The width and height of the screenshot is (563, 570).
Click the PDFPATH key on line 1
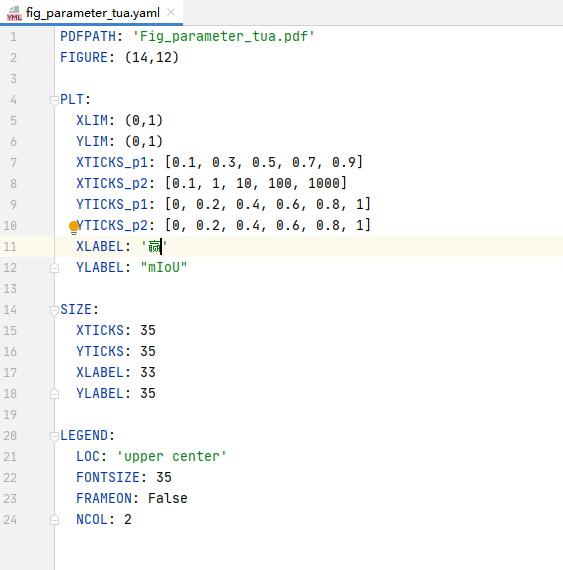coord(88,36)
